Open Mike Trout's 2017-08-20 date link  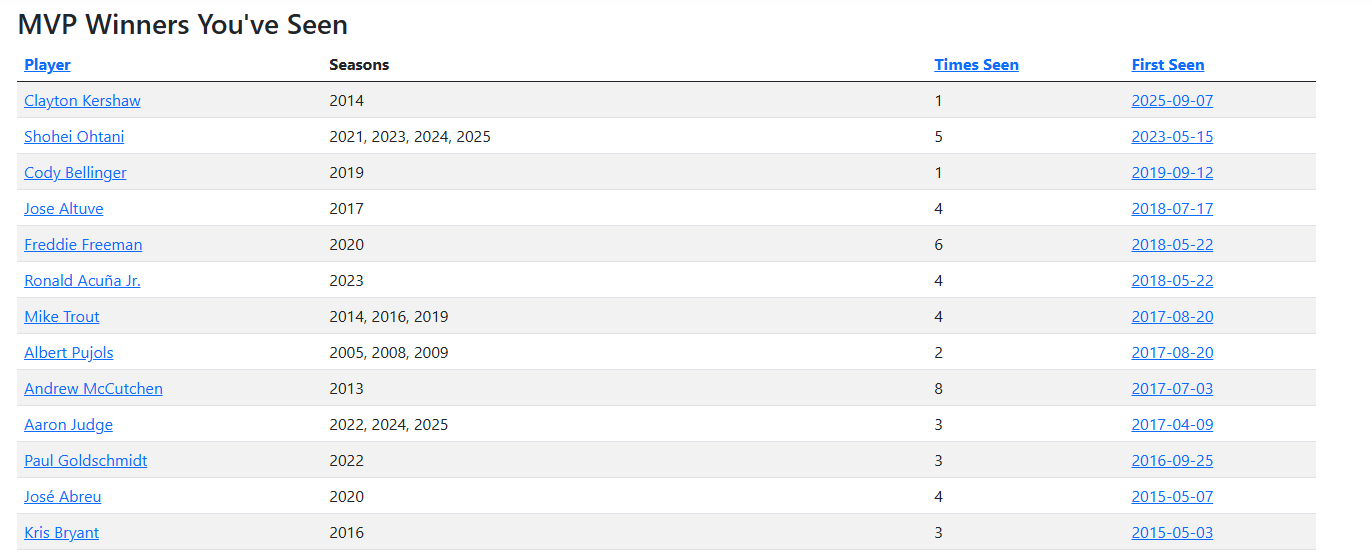(x=1172, y=317)
